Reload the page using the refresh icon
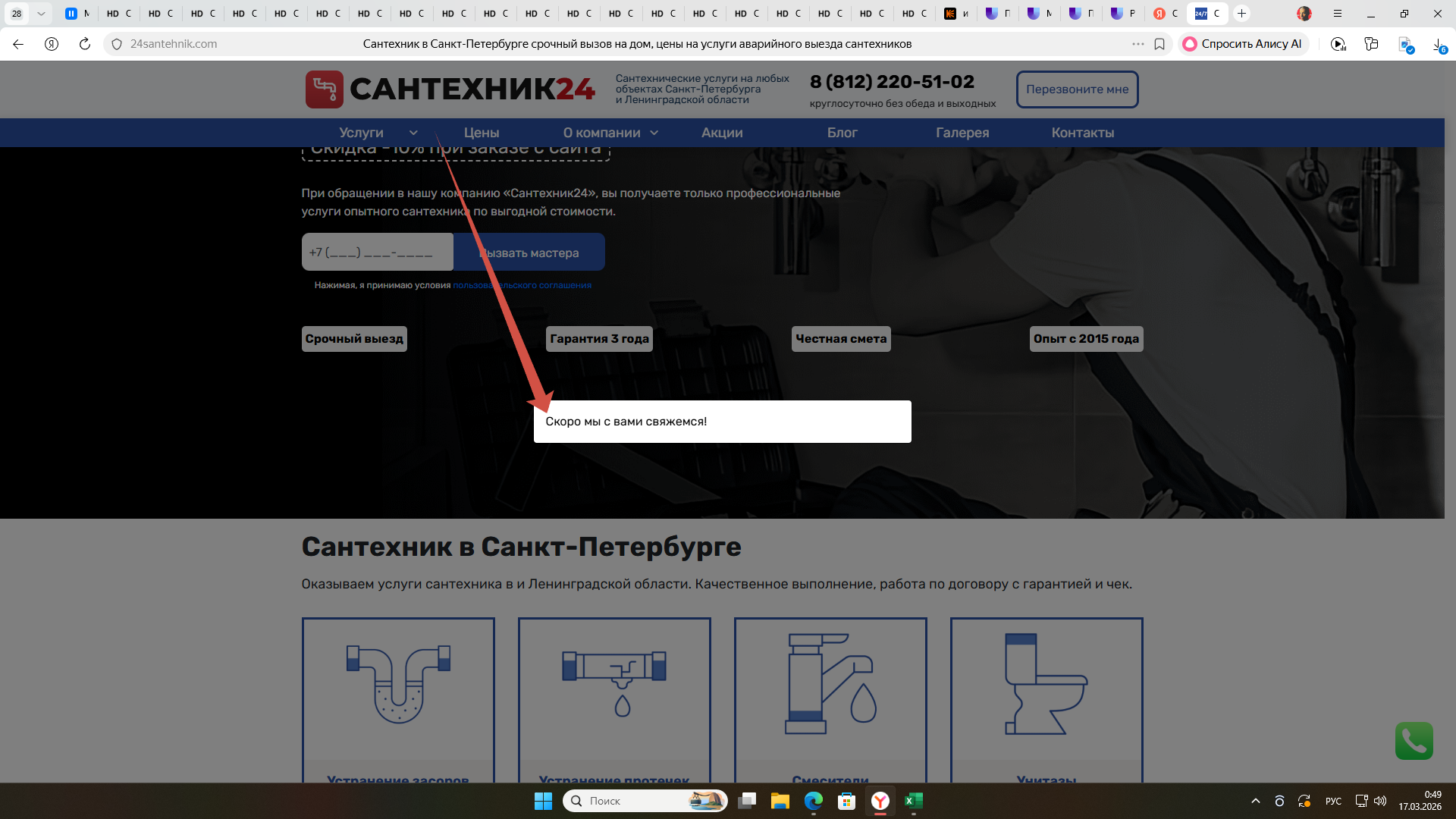This screenshot has height=819, width=1456. coord(85,44)
